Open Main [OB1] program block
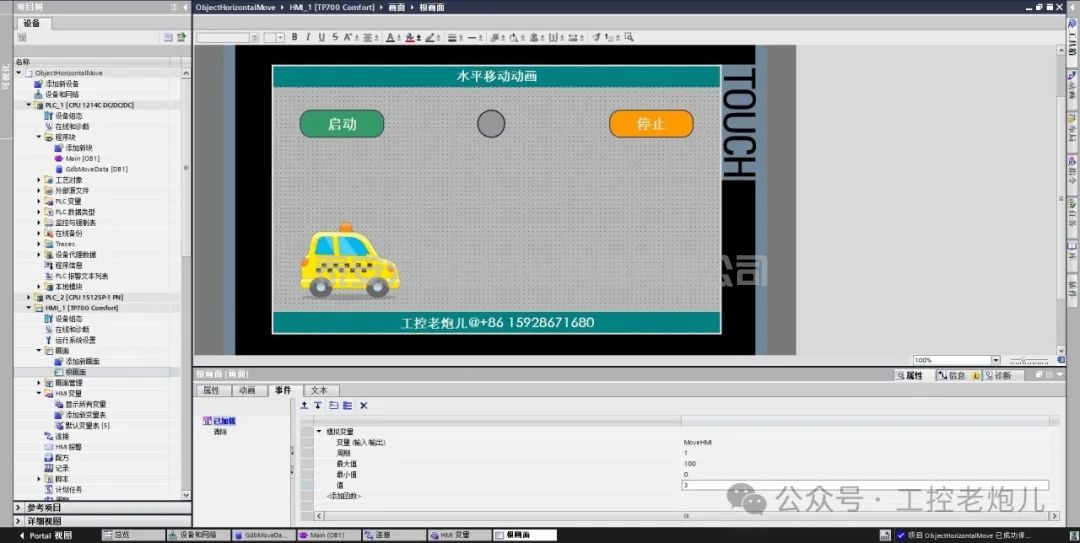Image resolution: width=1080 pixels, height=543 pixels. point(82,158)
